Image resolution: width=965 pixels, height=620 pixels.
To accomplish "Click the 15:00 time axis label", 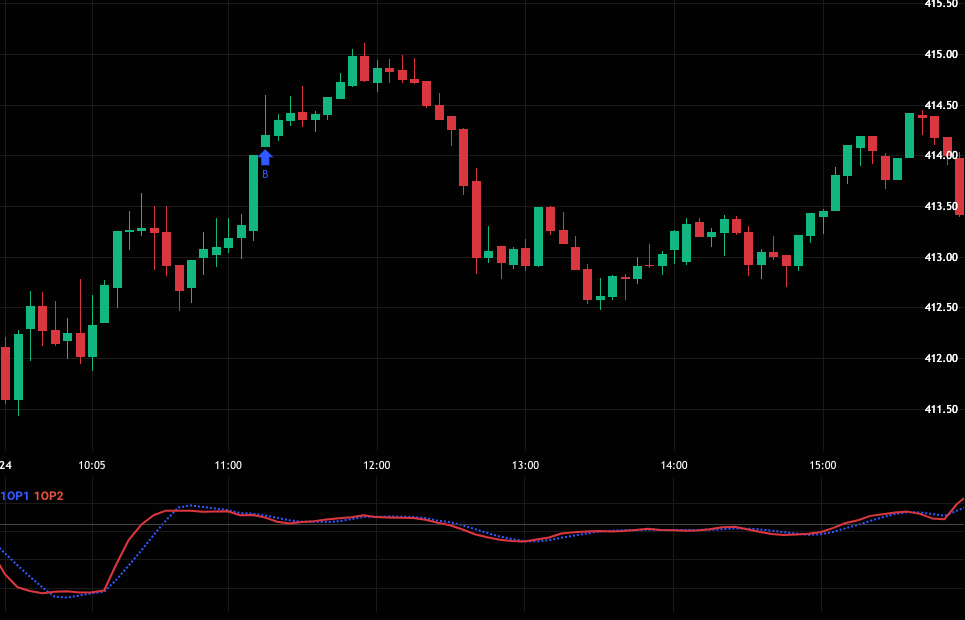I will point(822,465).
